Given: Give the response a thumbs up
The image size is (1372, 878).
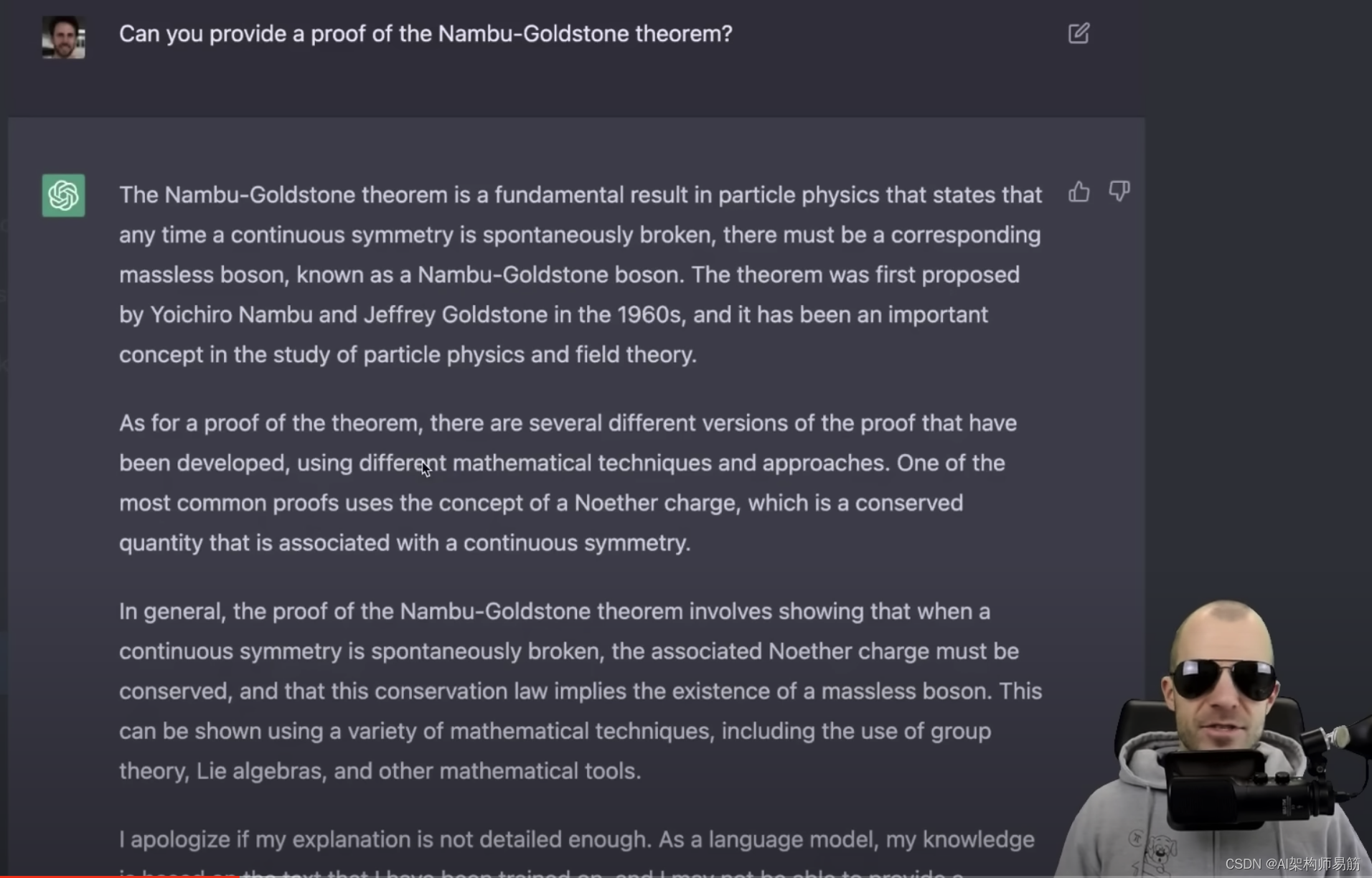Looking at the screenshot, I should coord(1079,192).
